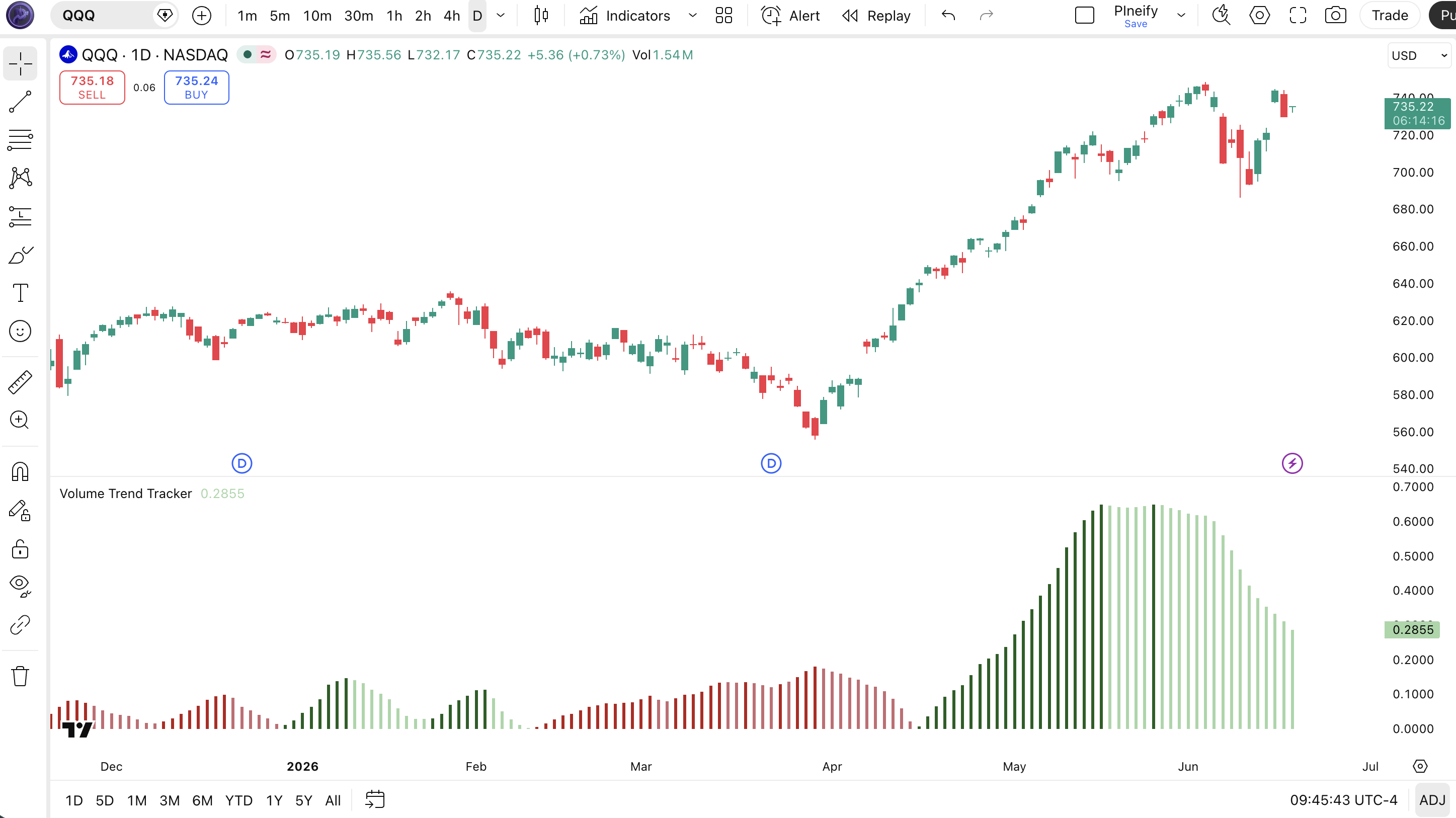Toggle stay in drawing mode

coord(20,510)
